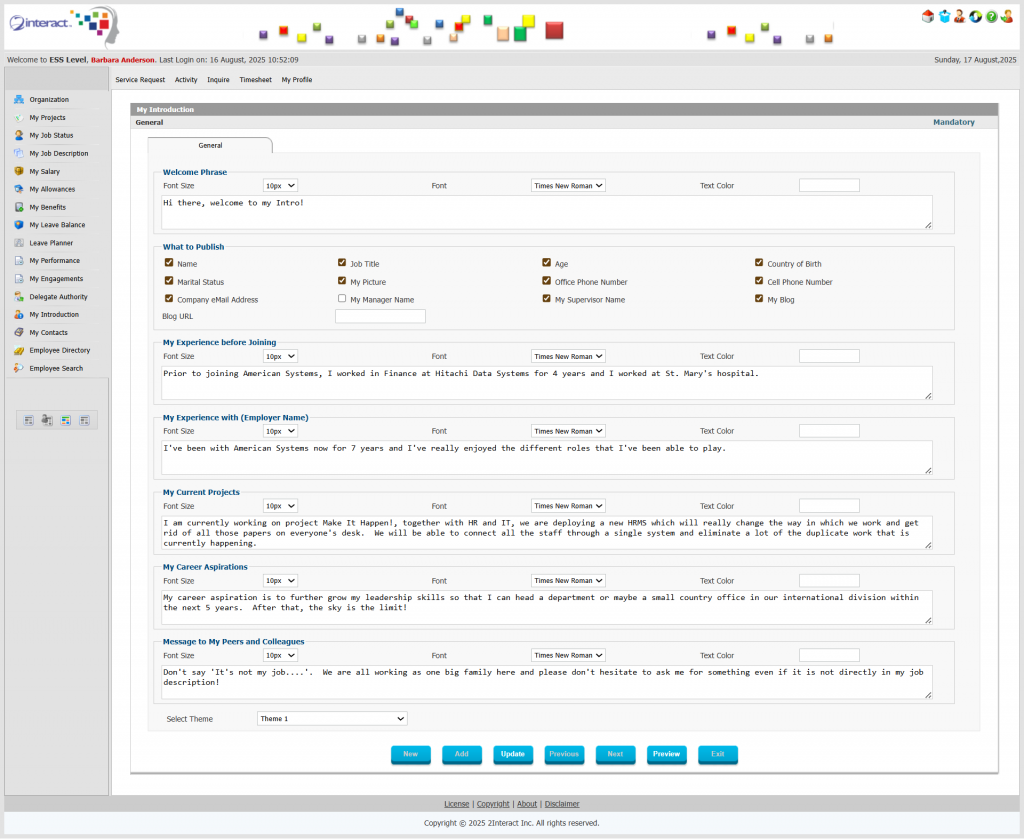Click My Current Projects Text Color box

point(829,506)
